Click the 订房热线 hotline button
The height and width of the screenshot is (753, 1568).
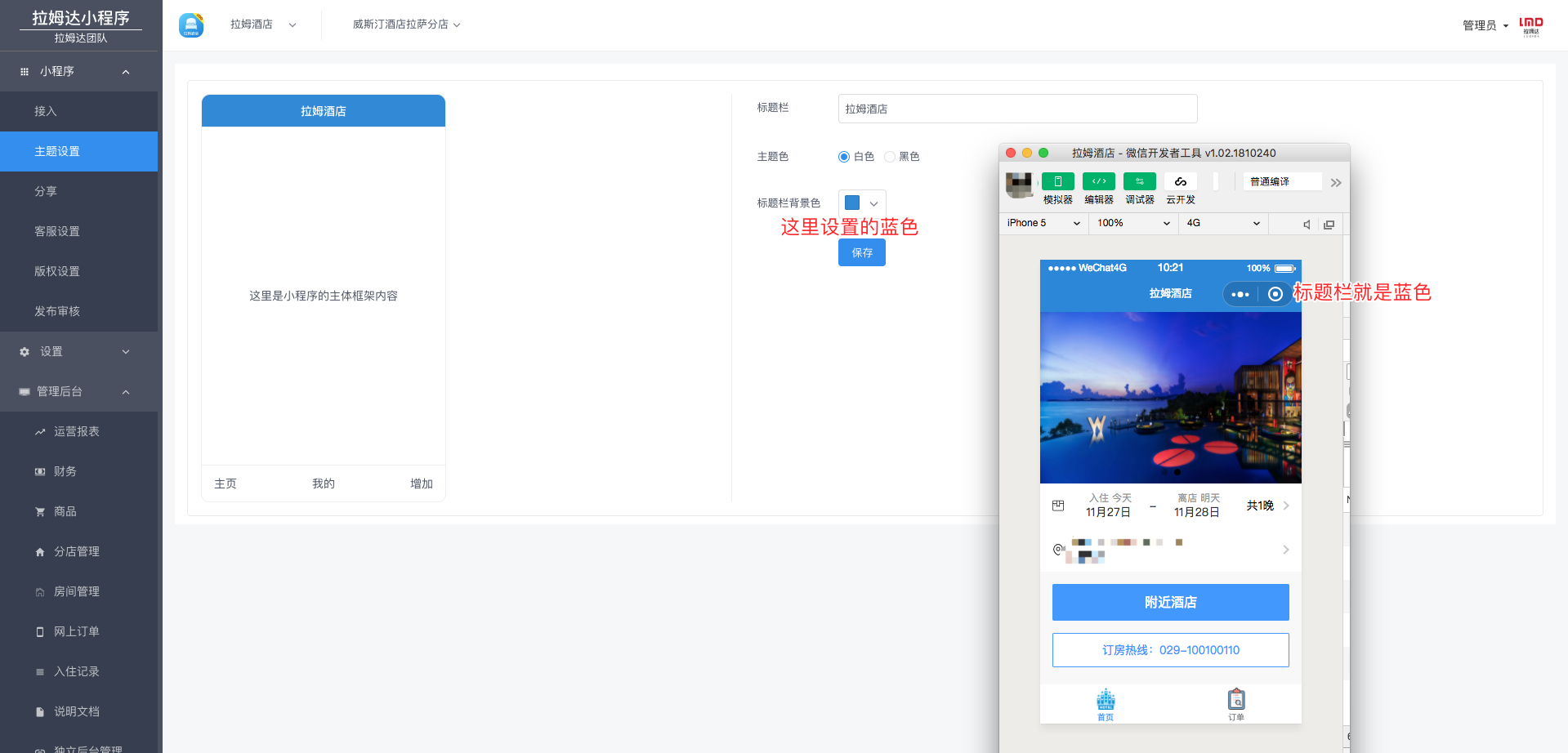1170,650
